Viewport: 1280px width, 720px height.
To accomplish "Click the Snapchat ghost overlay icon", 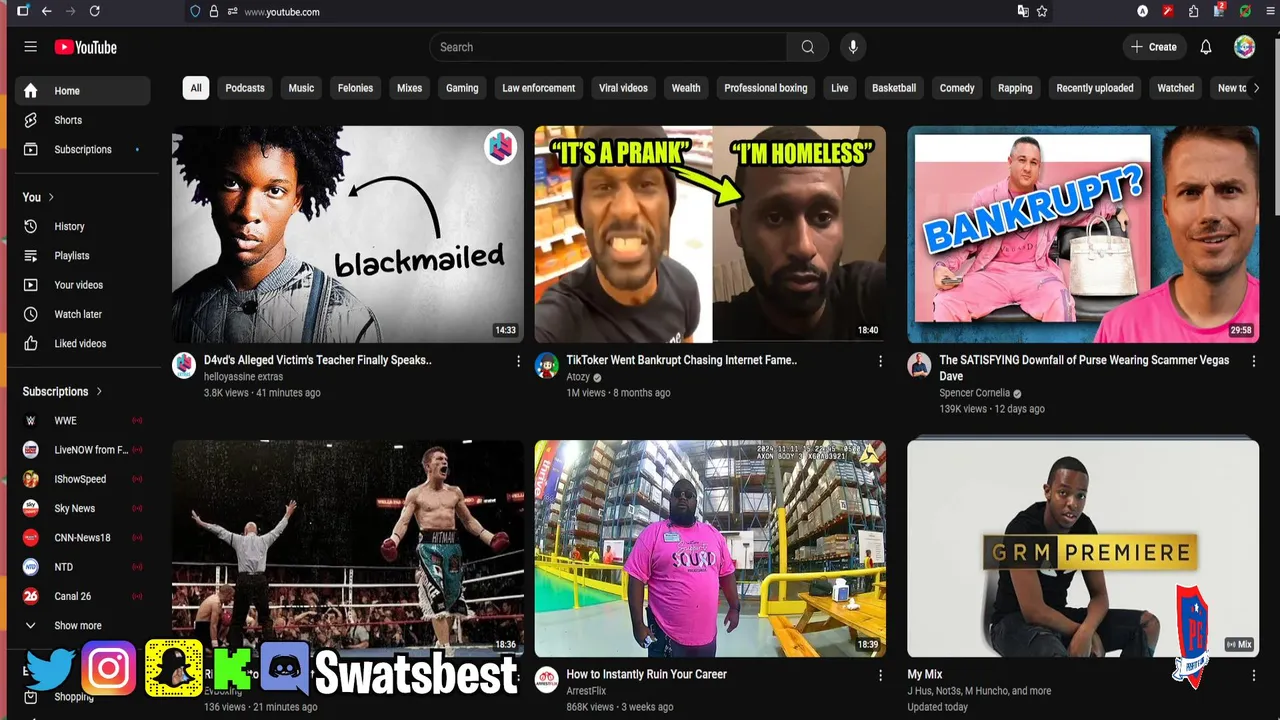I will 173,669.
